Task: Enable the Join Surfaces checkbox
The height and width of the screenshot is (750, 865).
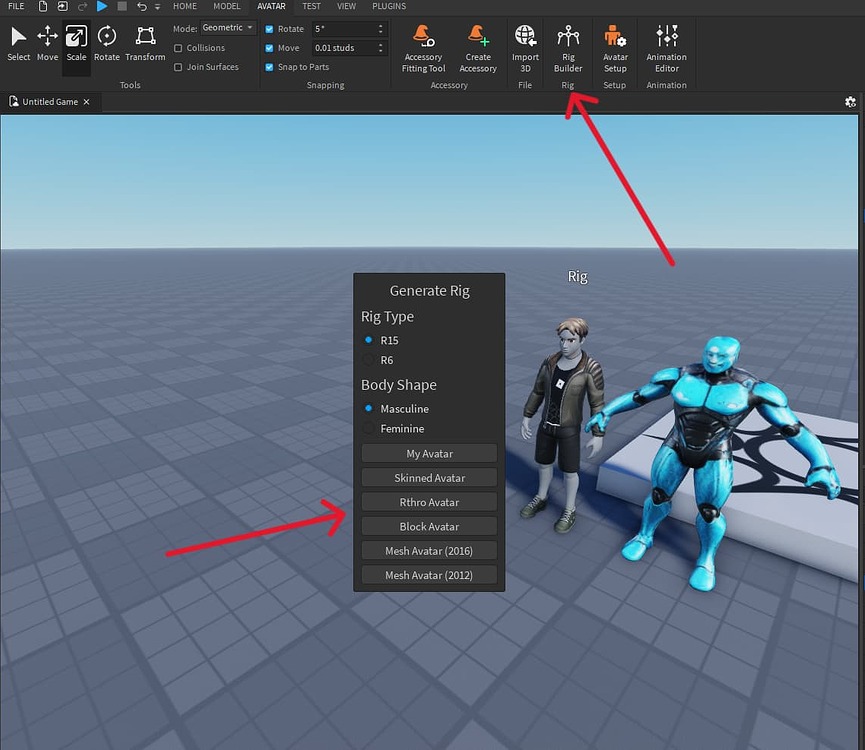Action: coord(178,67)
